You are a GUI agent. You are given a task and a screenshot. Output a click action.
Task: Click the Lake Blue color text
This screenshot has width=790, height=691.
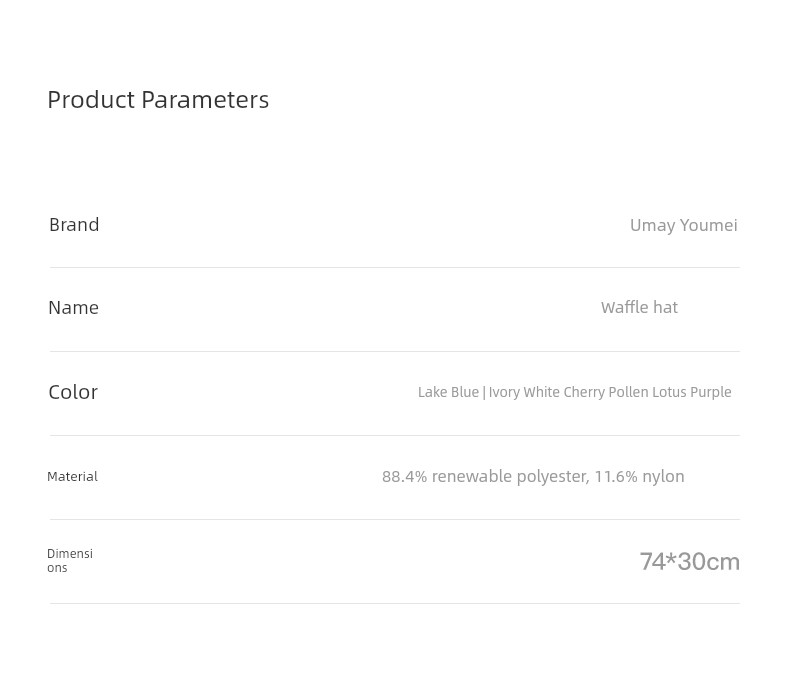448,392
